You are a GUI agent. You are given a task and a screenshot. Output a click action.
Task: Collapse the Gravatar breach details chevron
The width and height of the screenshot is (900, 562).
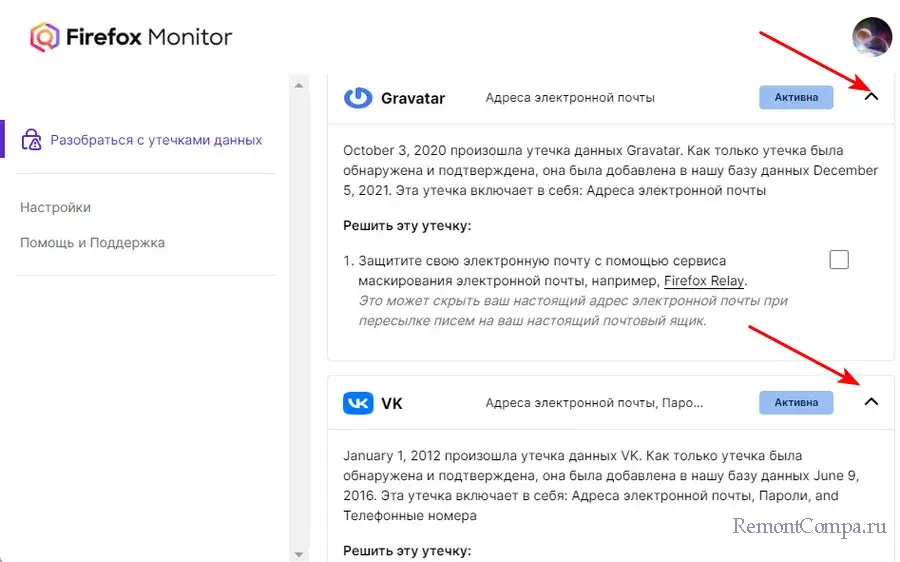pos(870,97)
